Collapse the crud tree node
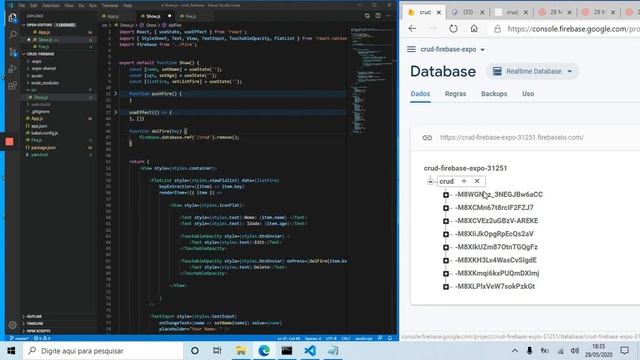Viewport: 640px width, 360px height. point(430,181)
